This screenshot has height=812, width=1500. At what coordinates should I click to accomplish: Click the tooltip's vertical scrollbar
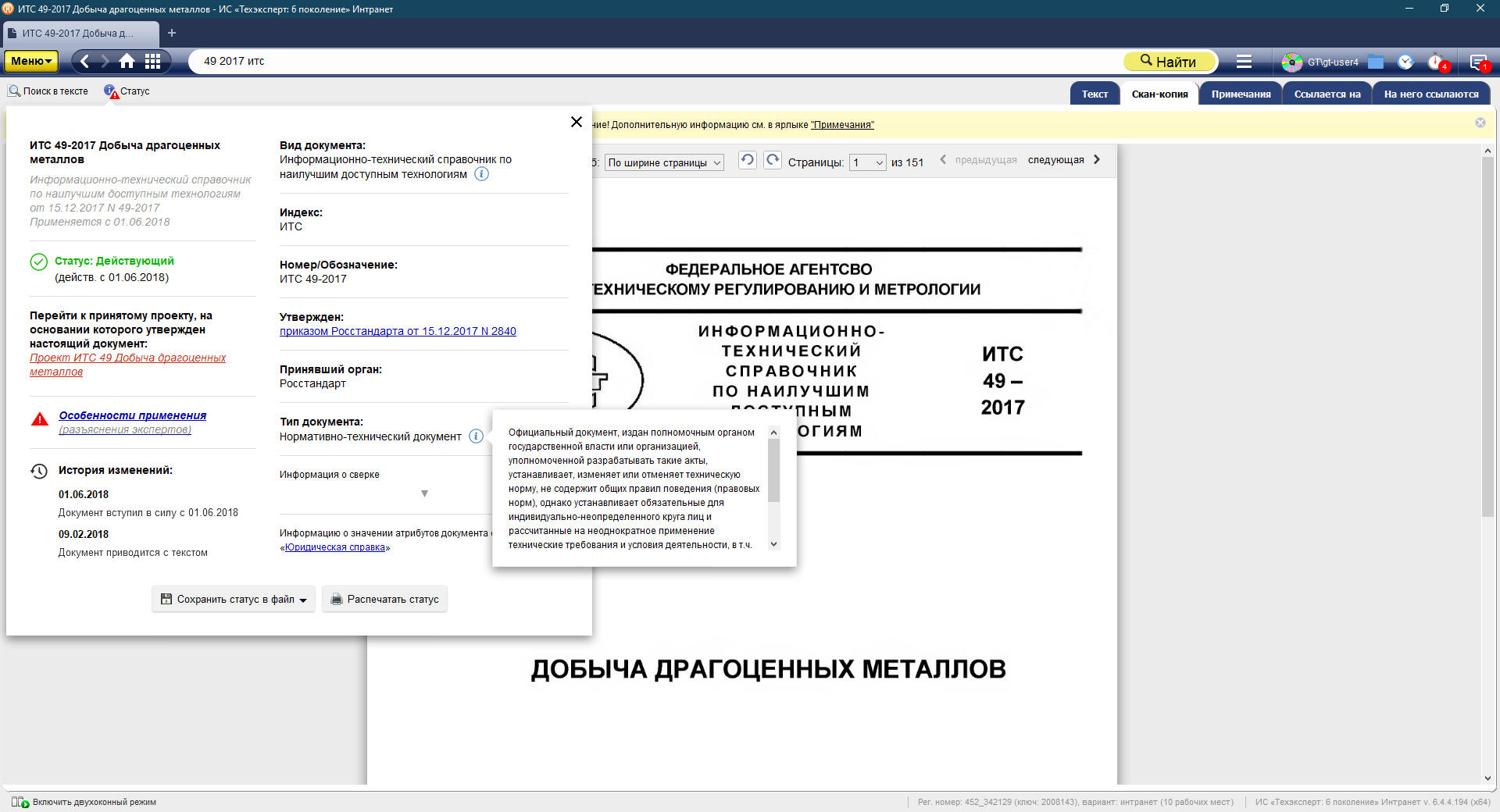point(773,471)
